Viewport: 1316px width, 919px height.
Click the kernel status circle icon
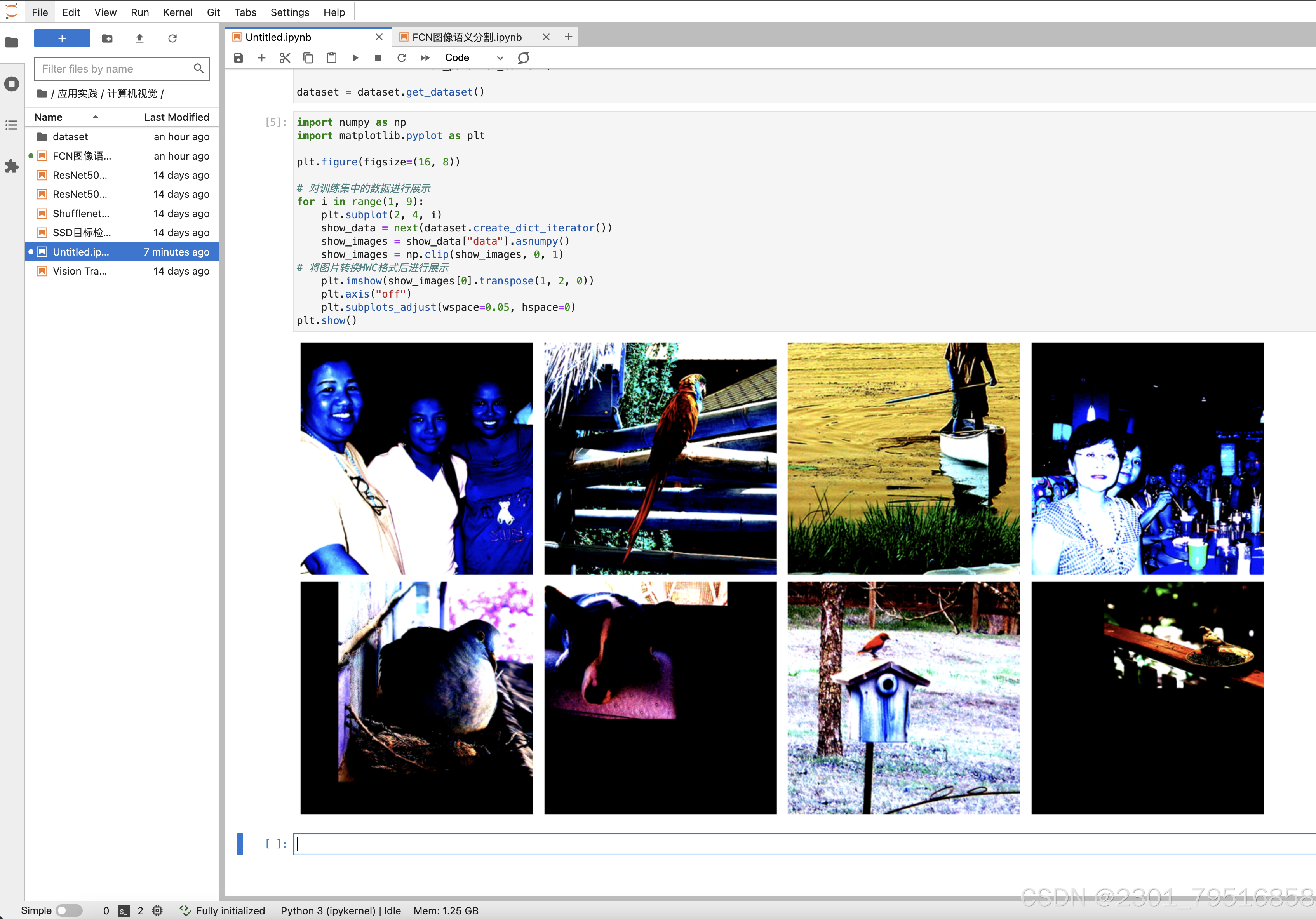tap(523, 58)
